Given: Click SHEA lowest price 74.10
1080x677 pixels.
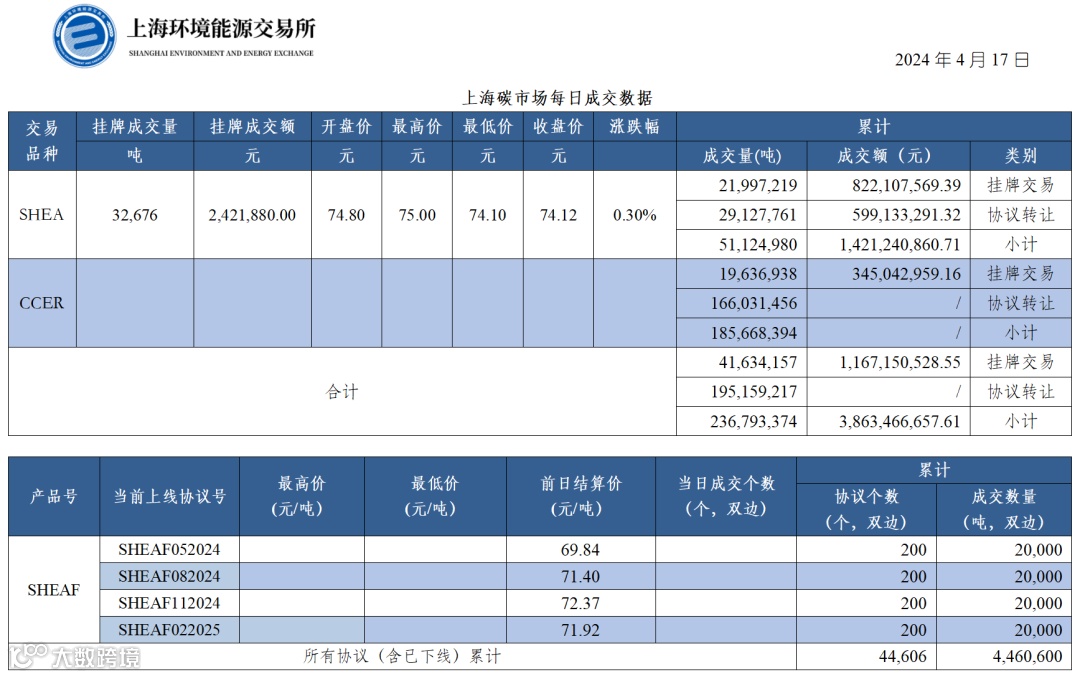Looking at the screenshot, I should click(x=488, y=215).
